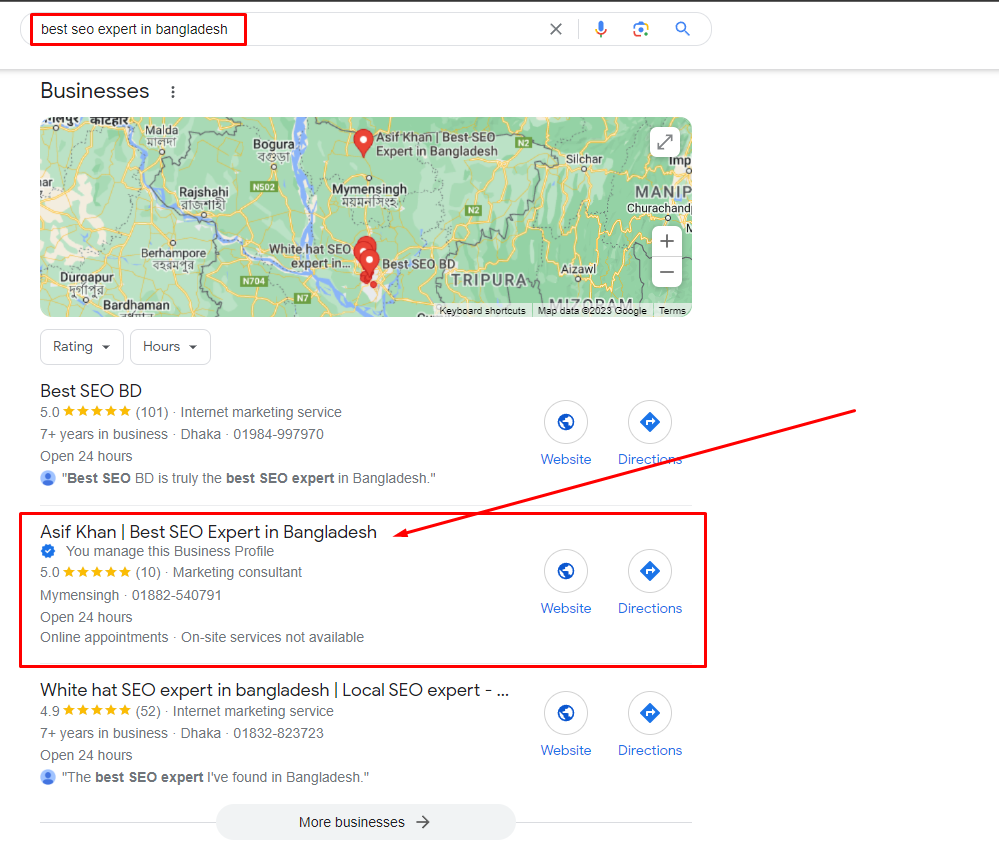999x866 pixels.
Task: Click Keyboard shortcuts on the map
Action: [x=482, y=311]
